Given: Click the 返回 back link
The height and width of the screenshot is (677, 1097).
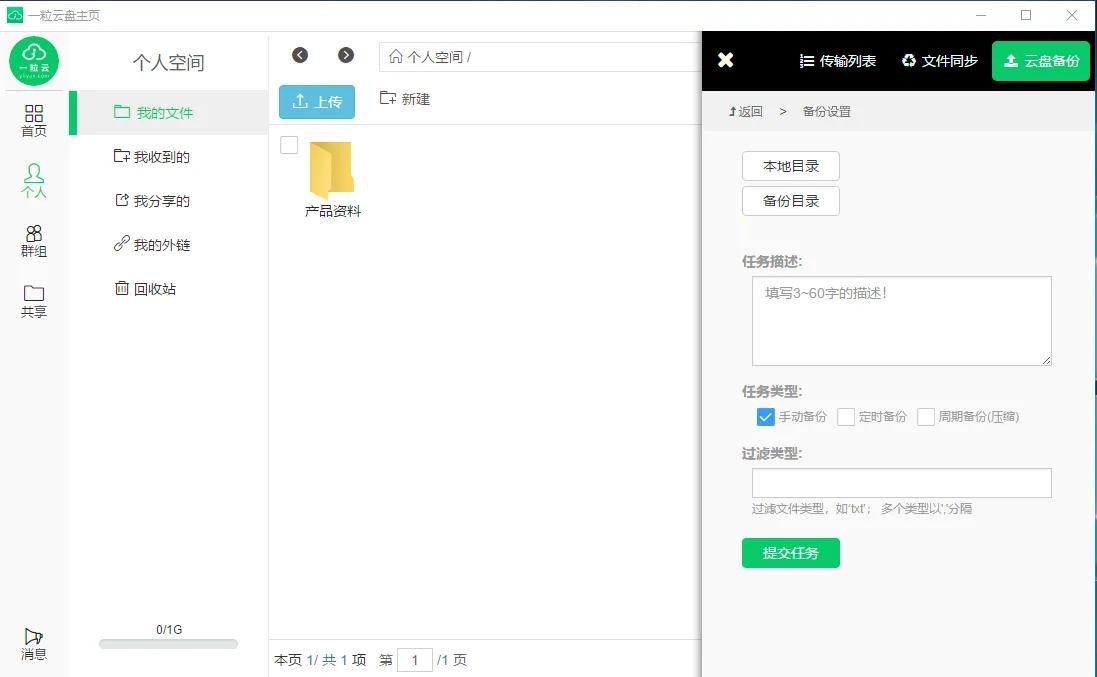Looking at the screenshot, I should 746,112.
